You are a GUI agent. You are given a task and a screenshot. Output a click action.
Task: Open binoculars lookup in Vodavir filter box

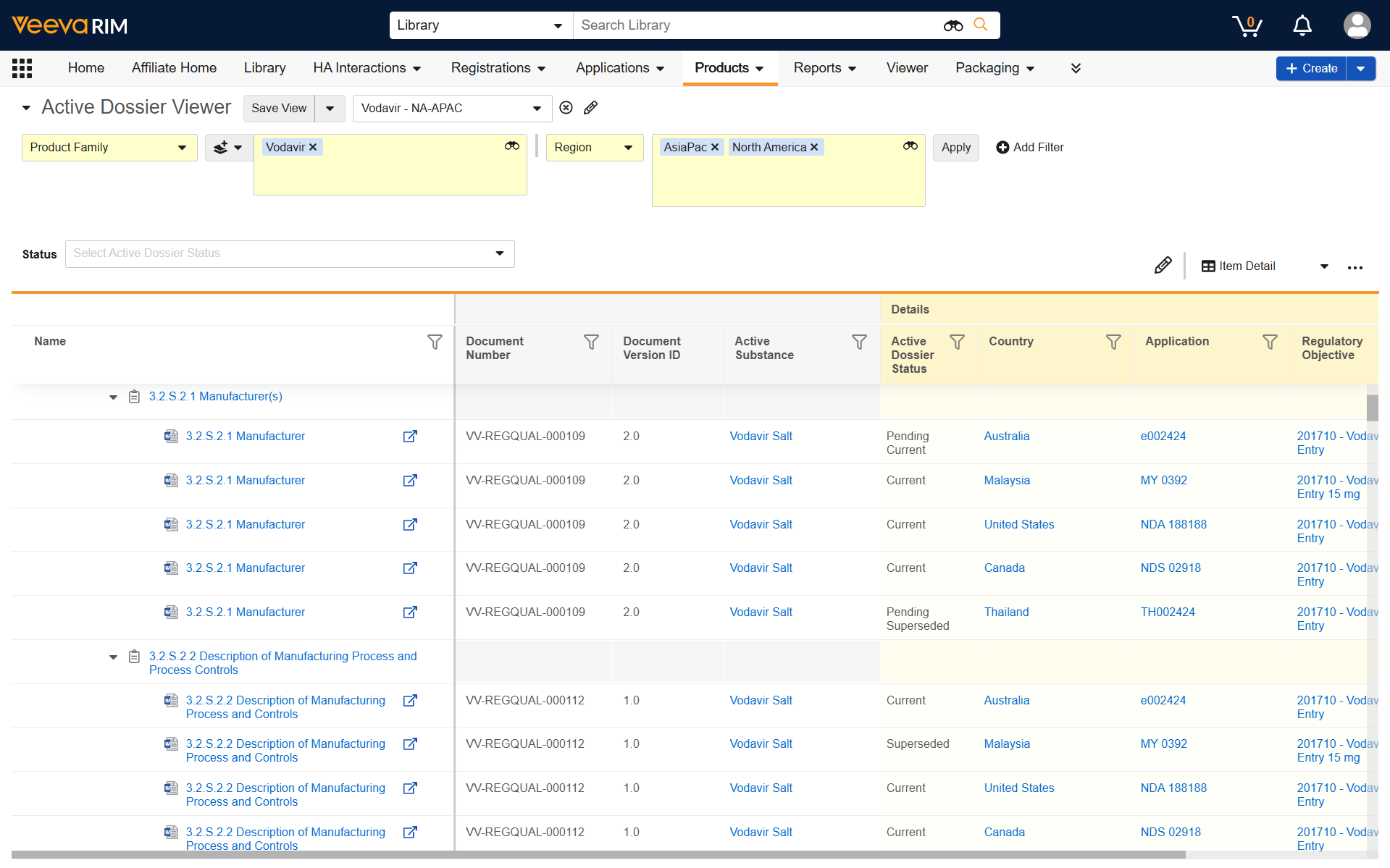(x=512, y=146)
